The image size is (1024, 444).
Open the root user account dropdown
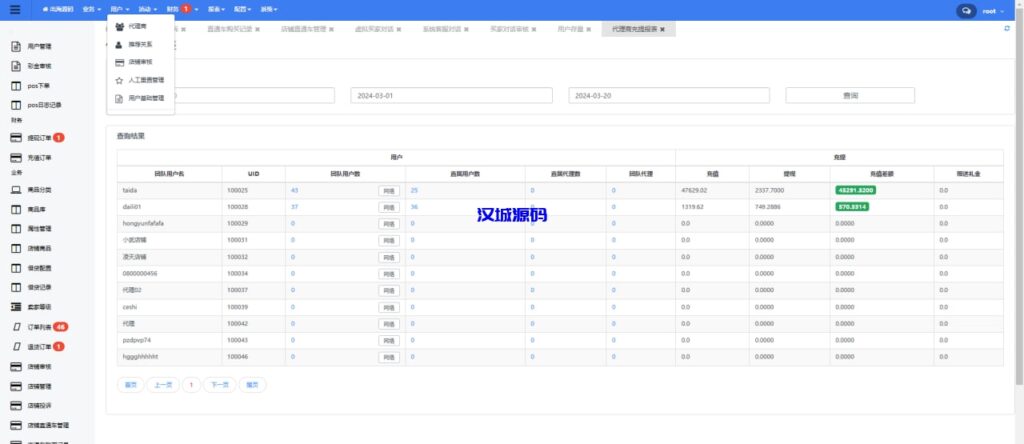click(x=993, y=11)
